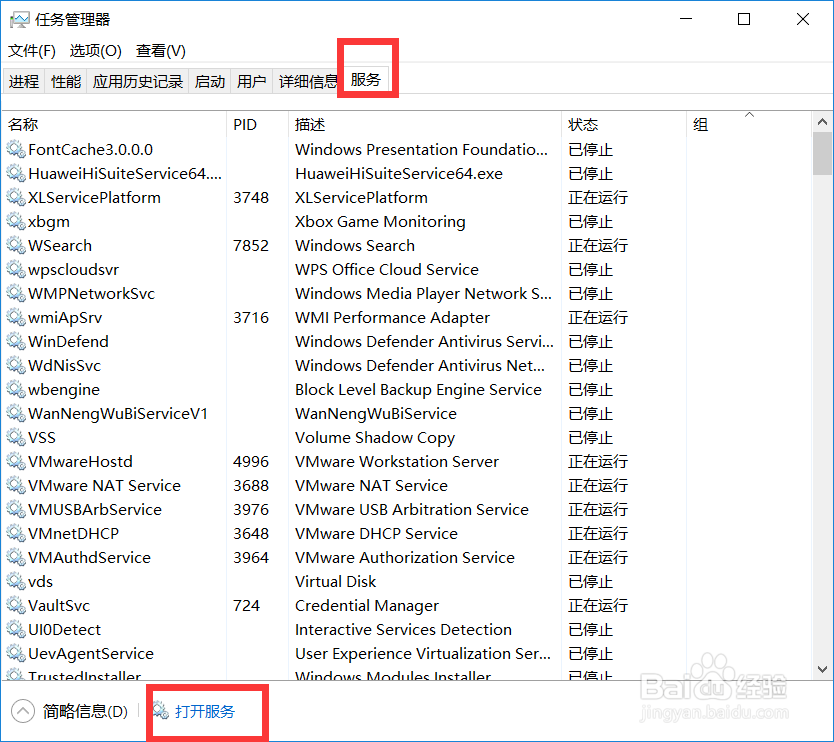
Task: Click the 打开服务 link
Action: (207, 712)
